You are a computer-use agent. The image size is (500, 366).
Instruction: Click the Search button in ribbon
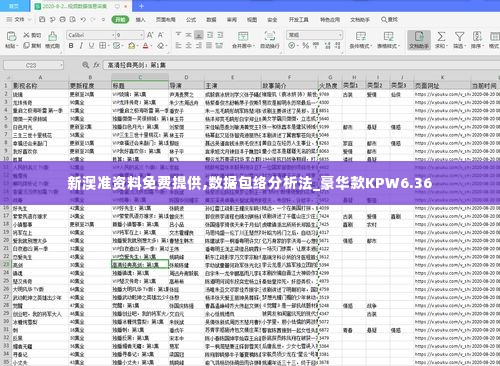pos(389,20)
